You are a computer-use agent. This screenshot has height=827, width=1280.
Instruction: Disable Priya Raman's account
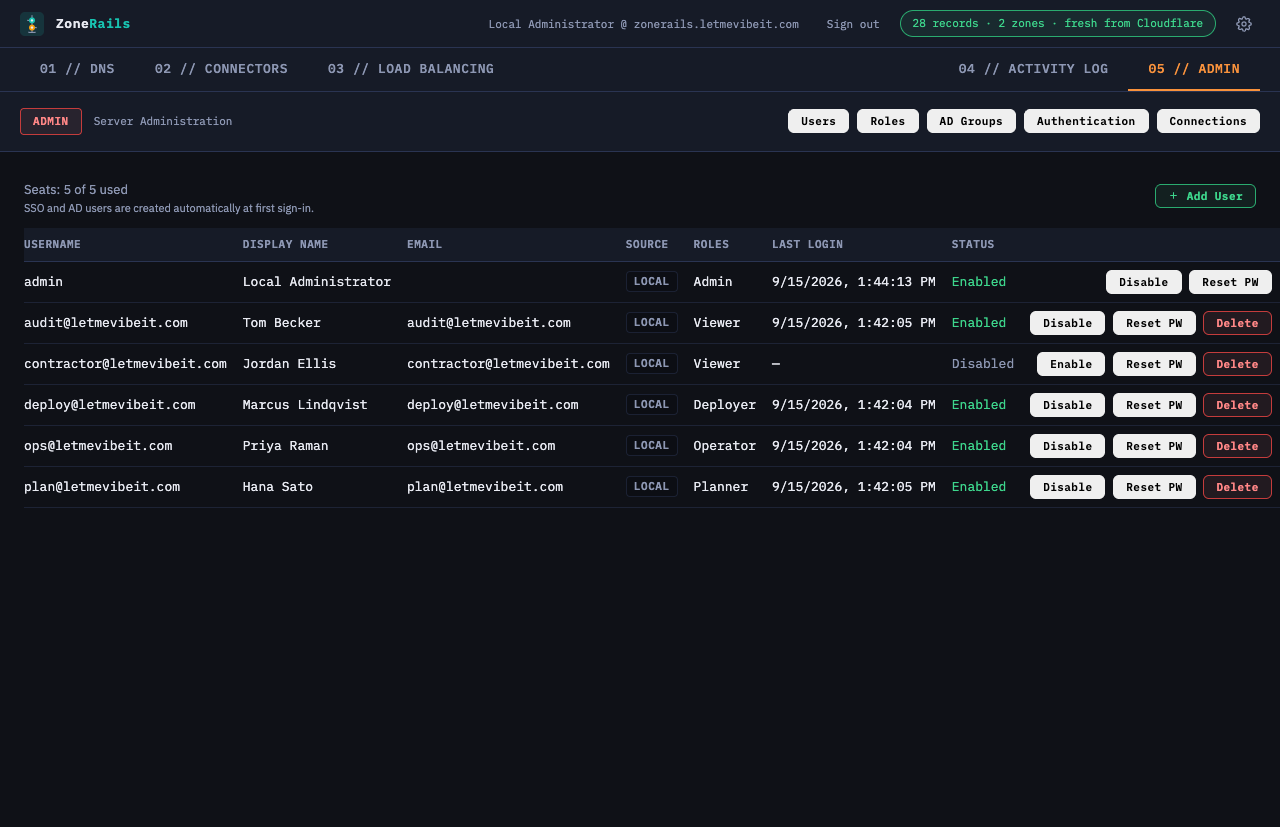point(1068,446)
